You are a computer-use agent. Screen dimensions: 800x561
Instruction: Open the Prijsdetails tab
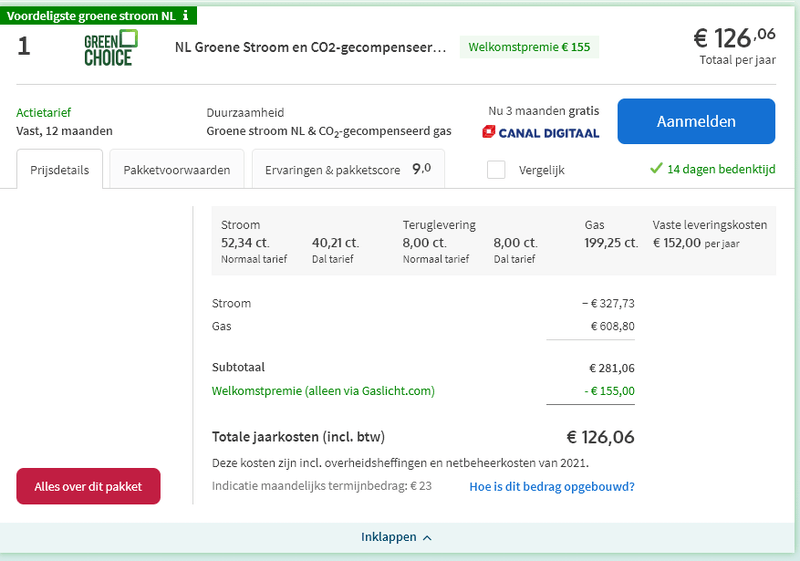(x=58, y=170)
